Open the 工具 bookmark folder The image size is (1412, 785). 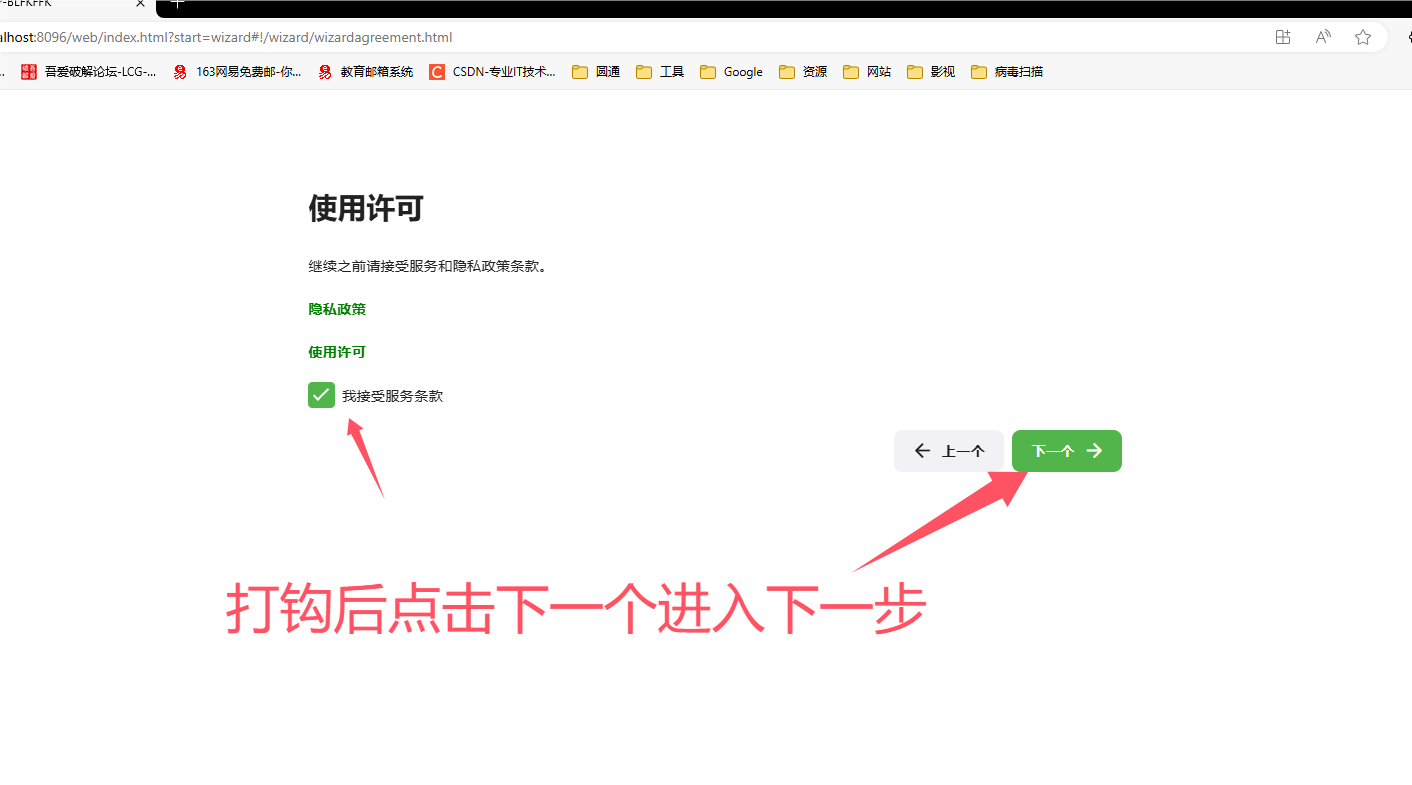[661, 72]
